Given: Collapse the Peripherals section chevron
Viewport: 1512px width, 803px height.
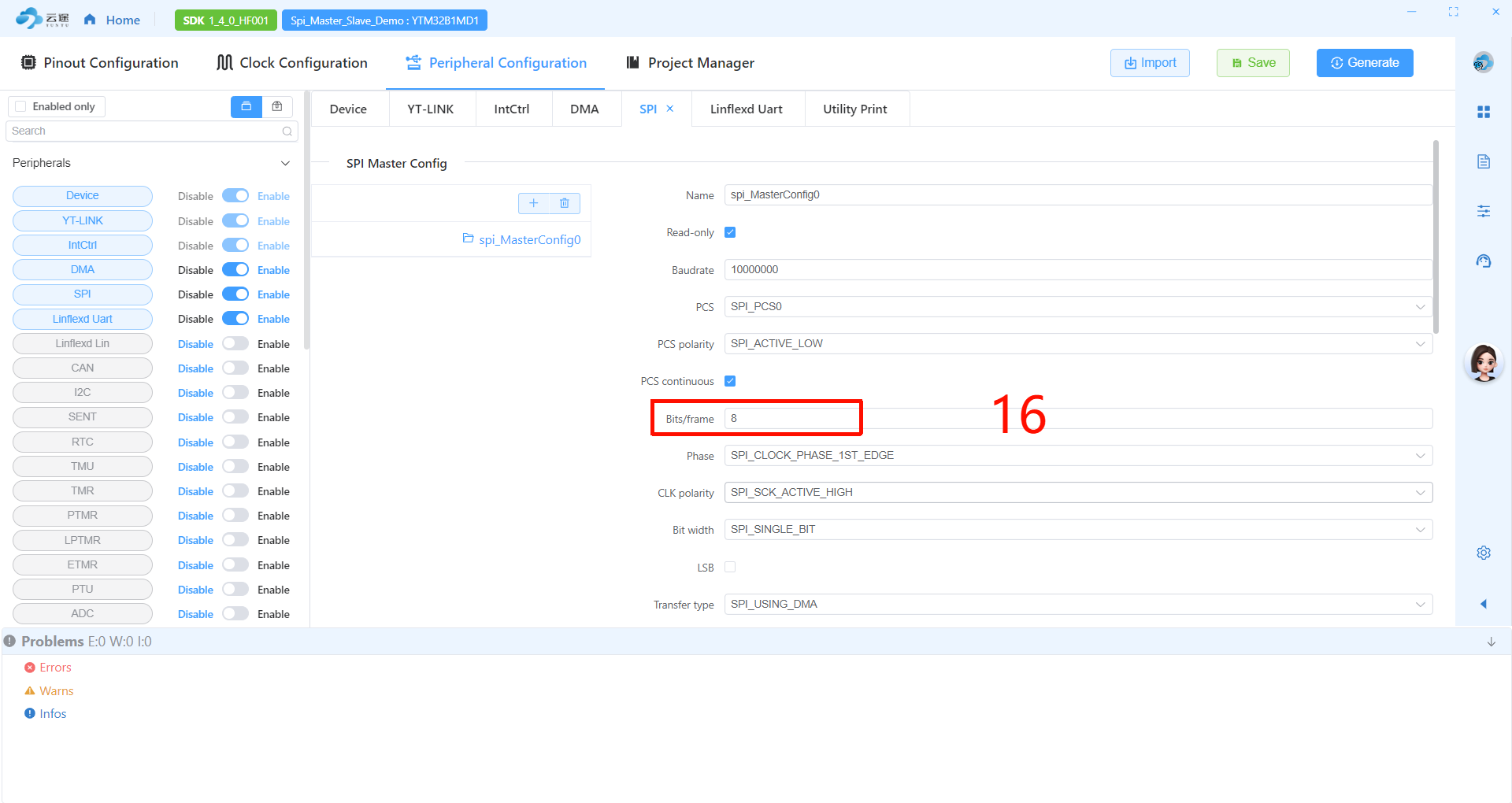Looking at the screenshot, I should (x=285, y=163).
